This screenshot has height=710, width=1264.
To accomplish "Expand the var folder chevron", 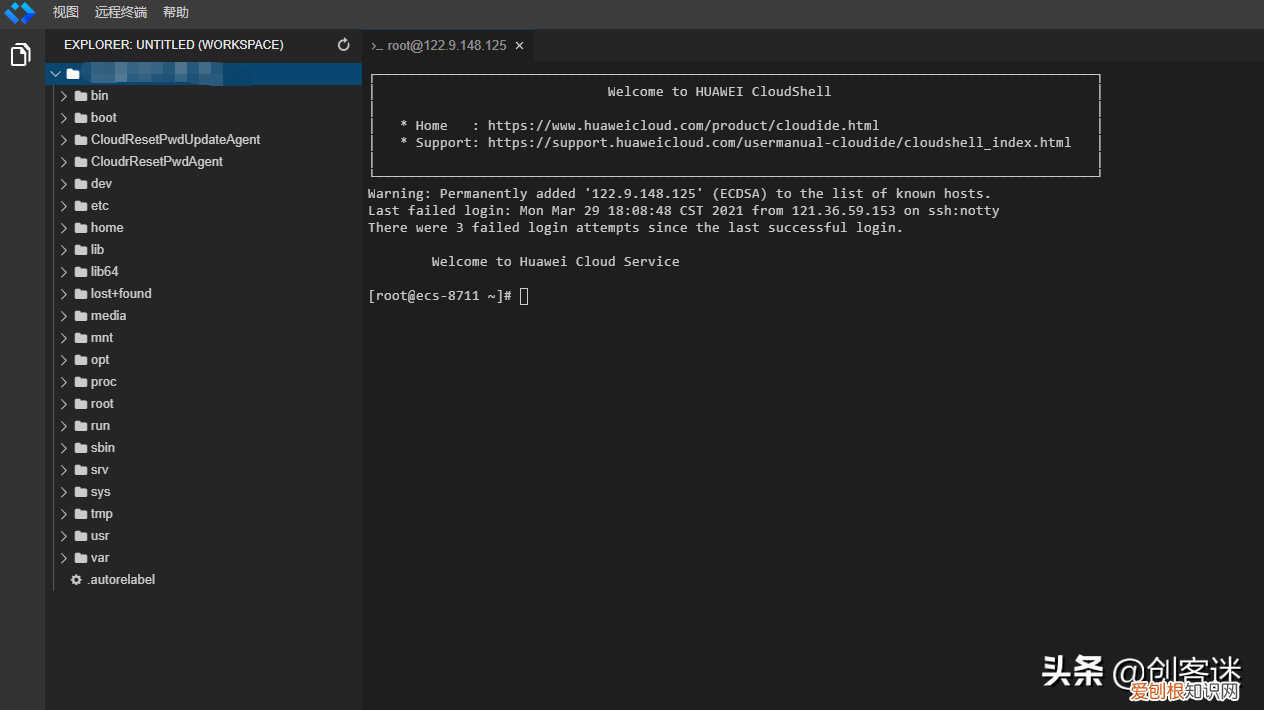I will point(64,558).
